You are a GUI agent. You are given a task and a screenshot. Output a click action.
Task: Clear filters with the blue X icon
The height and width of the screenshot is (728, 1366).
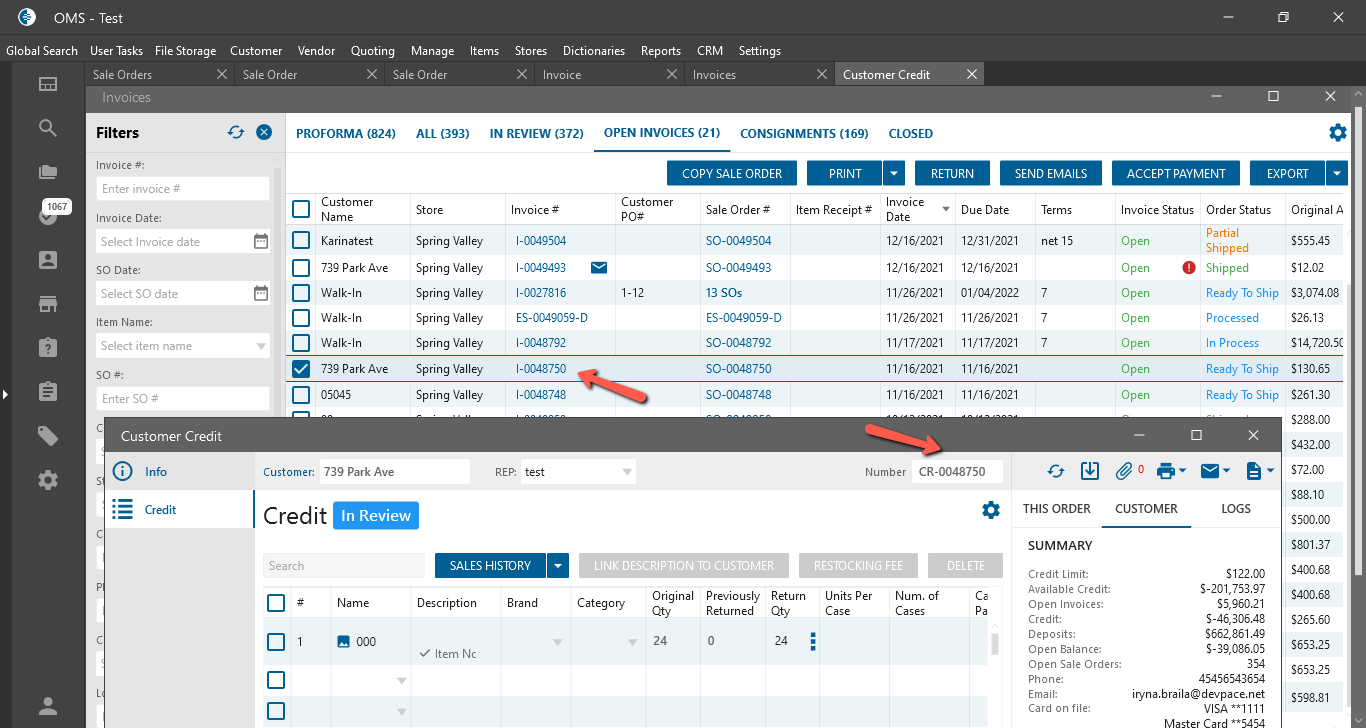[264, 132]
